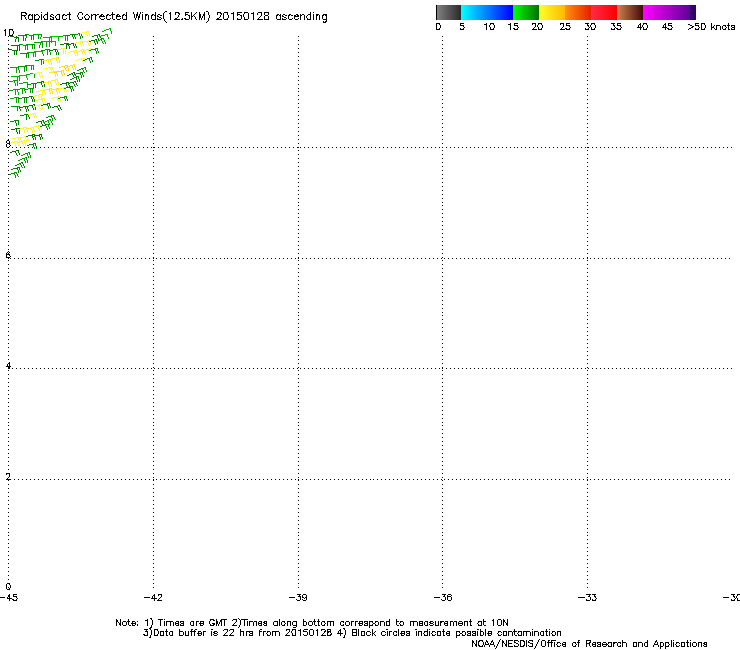This screenshot has width=740, height=650.
Task: Click the longitude axis label '-36'
Action: pos(443,598)
